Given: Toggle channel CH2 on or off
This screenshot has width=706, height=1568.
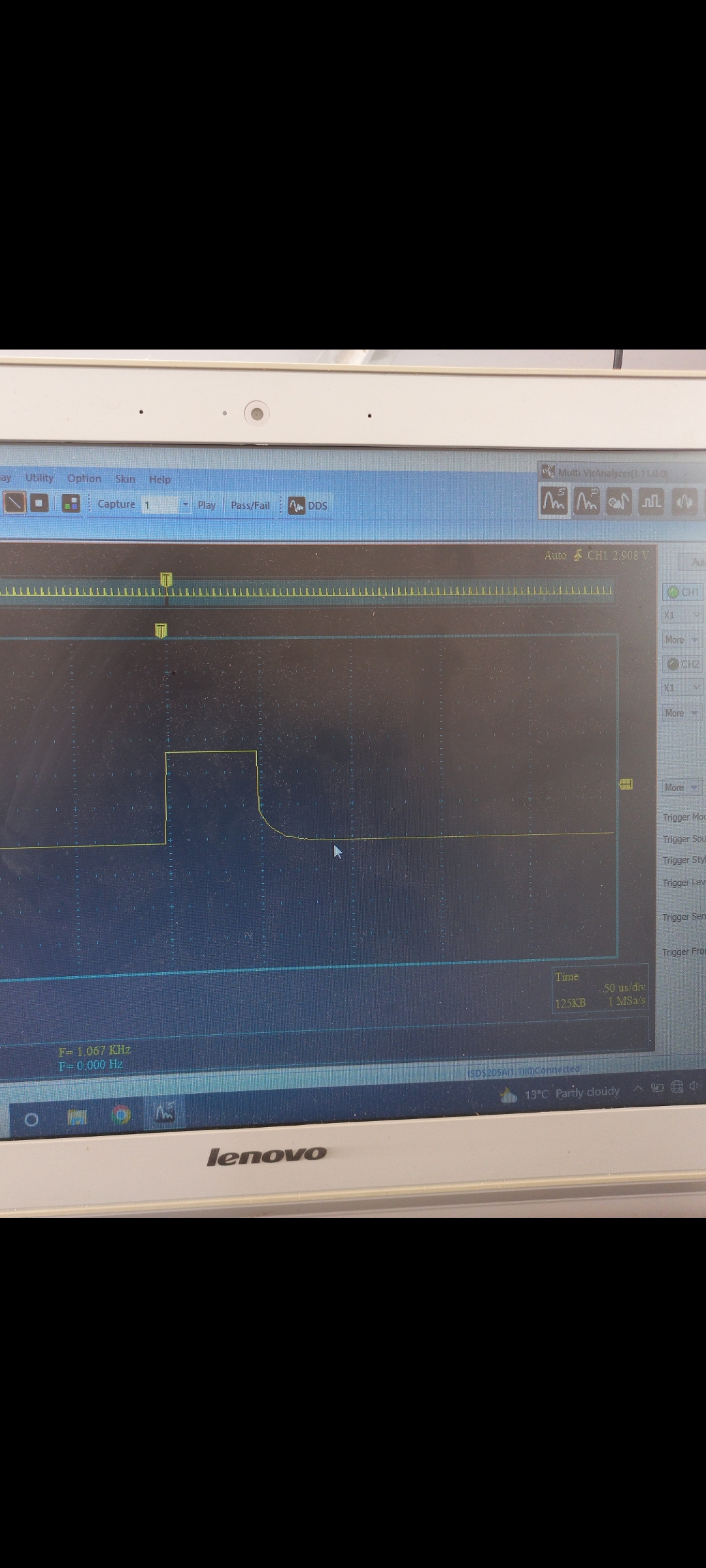Looking at the screenshot, I should [x=682, y=664].
